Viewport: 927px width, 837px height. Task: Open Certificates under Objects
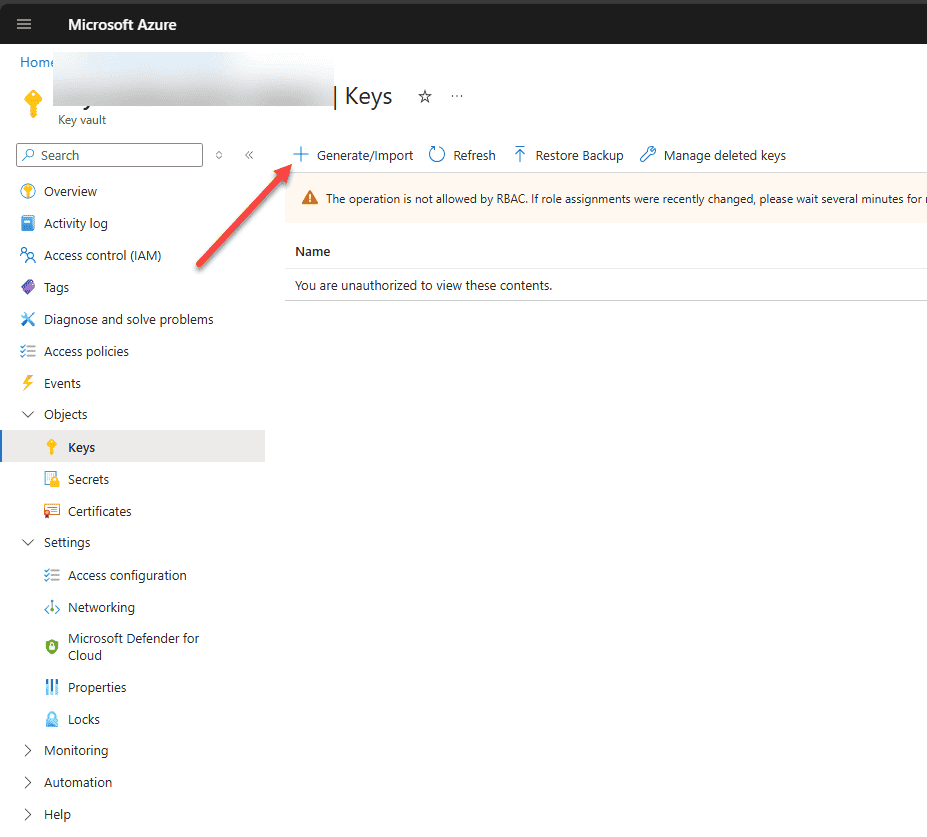point(99,511)
